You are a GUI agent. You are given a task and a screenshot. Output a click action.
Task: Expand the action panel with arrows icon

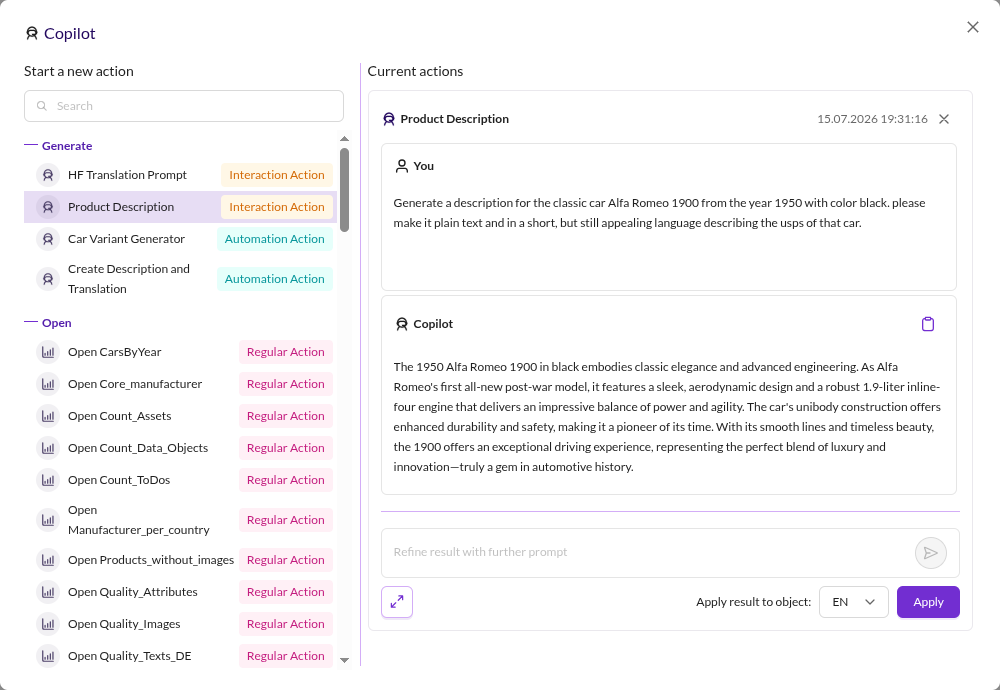click(x=397, y=602)
